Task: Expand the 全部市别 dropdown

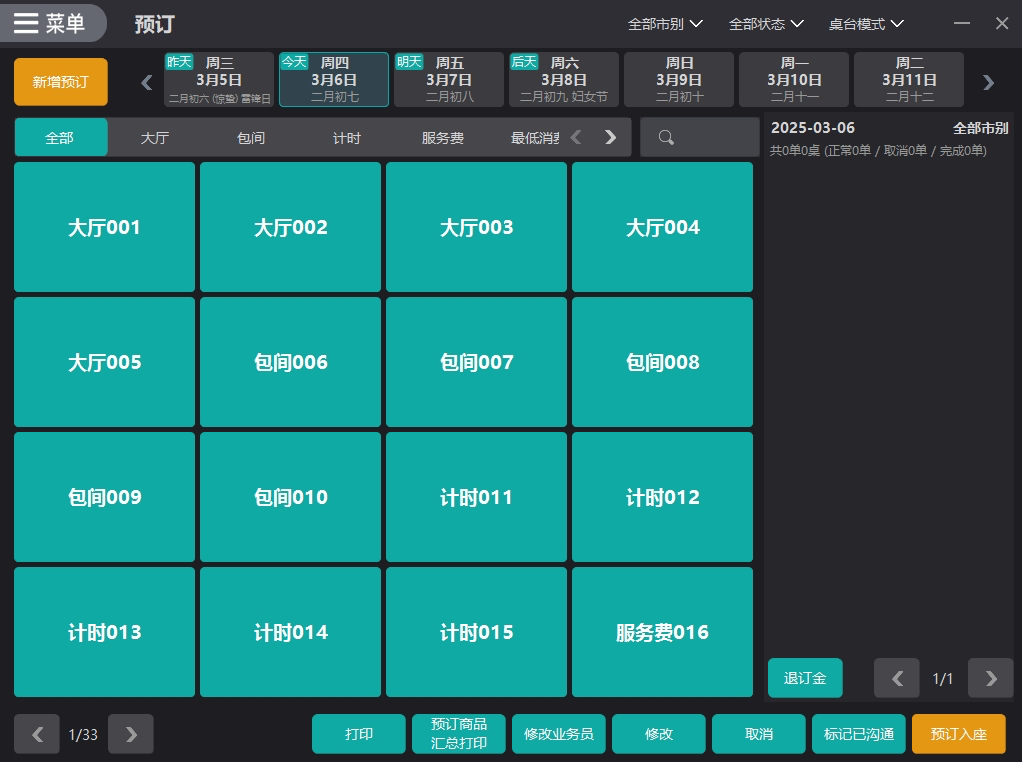Action: point(665,24)
